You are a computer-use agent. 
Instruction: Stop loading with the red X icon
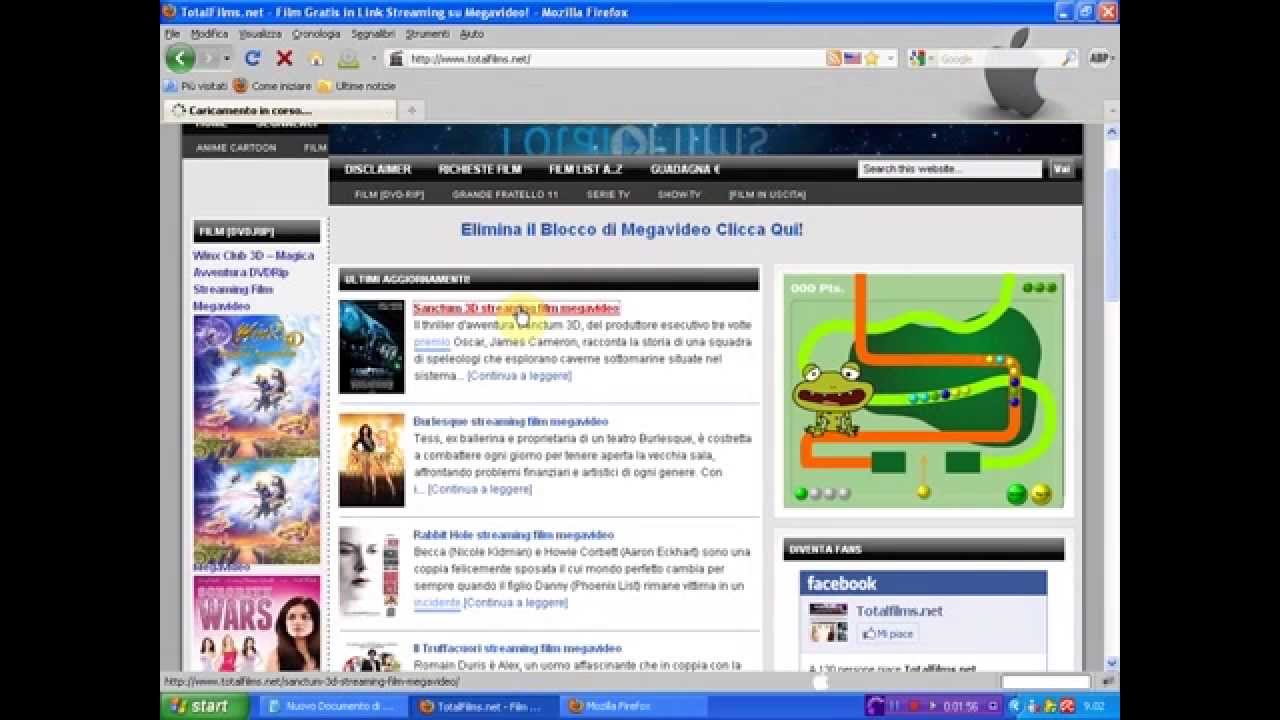pos(284,58)
